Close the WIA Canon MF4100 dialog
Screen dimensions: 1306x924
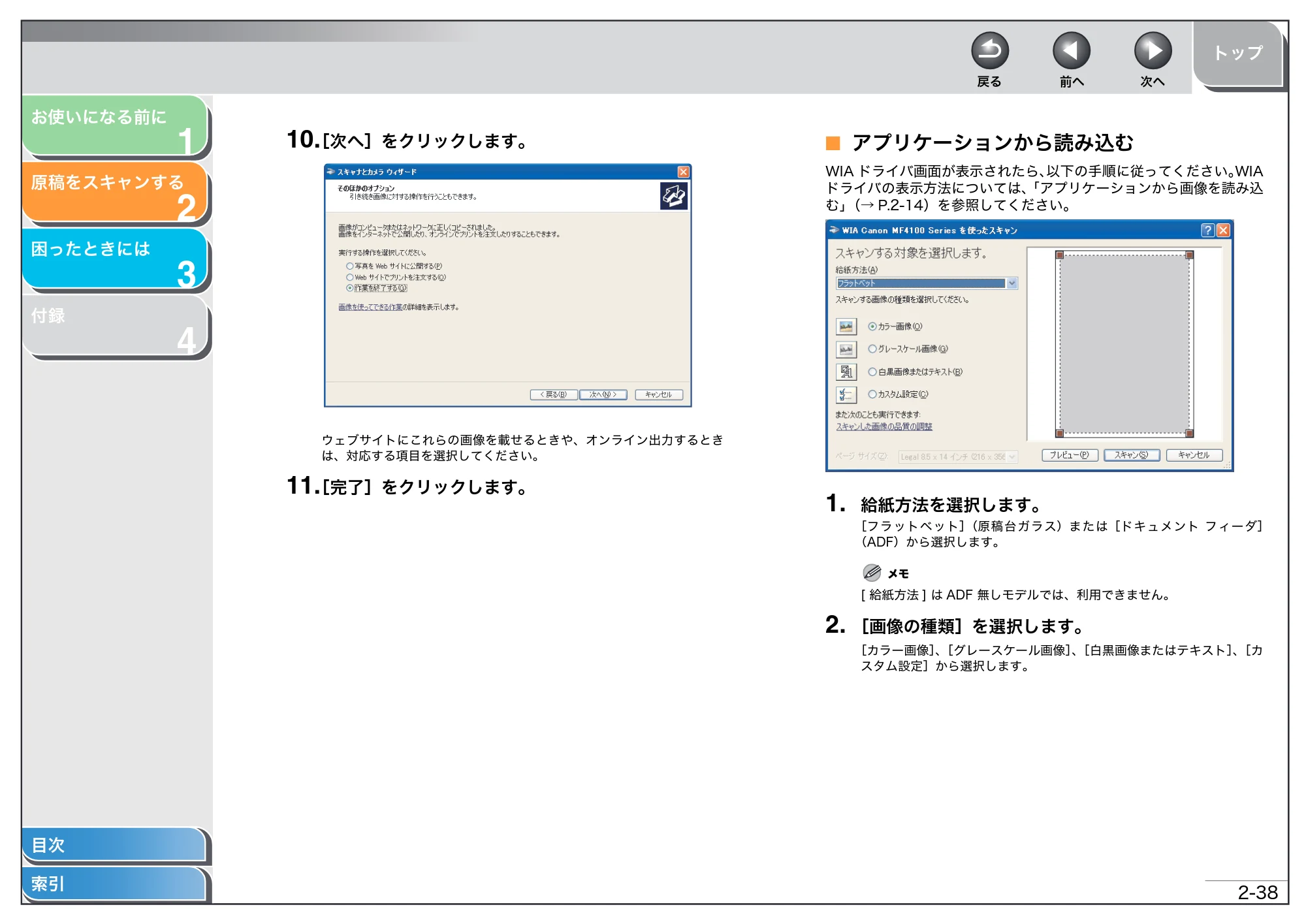[1223, 230]
